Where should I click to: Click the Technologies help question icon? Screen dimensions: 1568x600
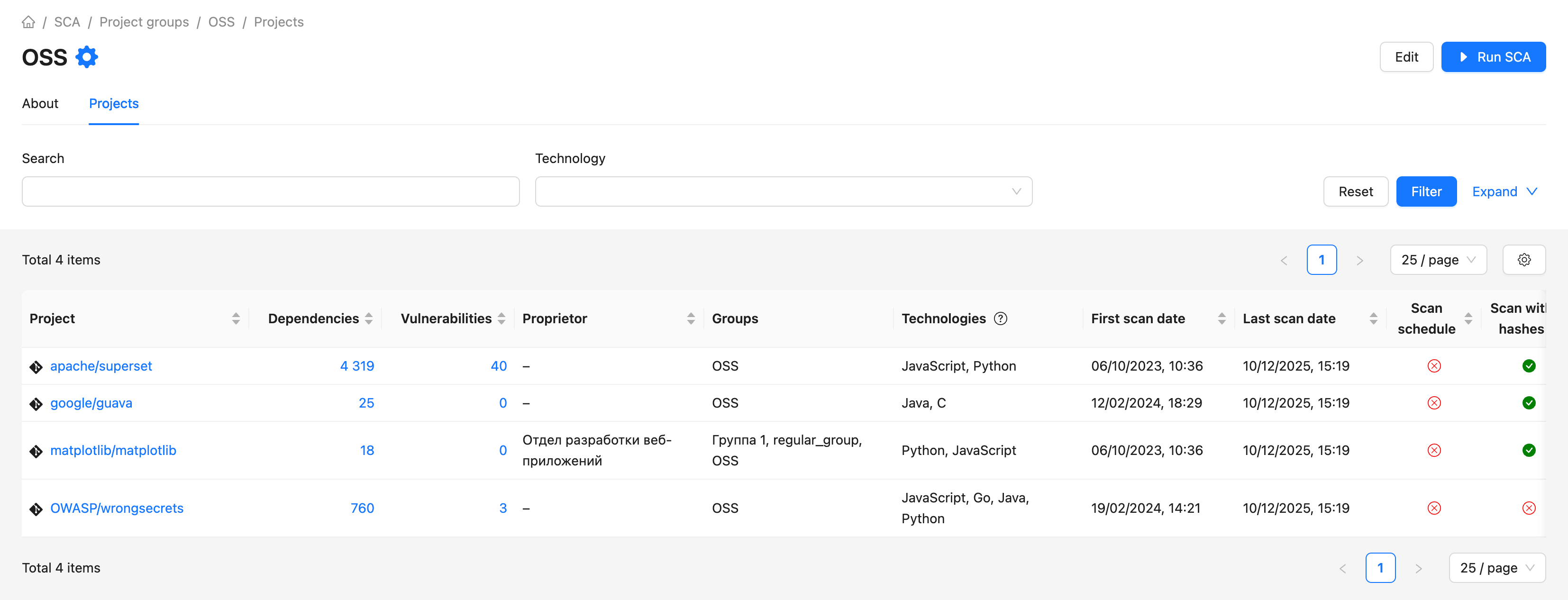pyautogui.click(x=1000, y=319)
